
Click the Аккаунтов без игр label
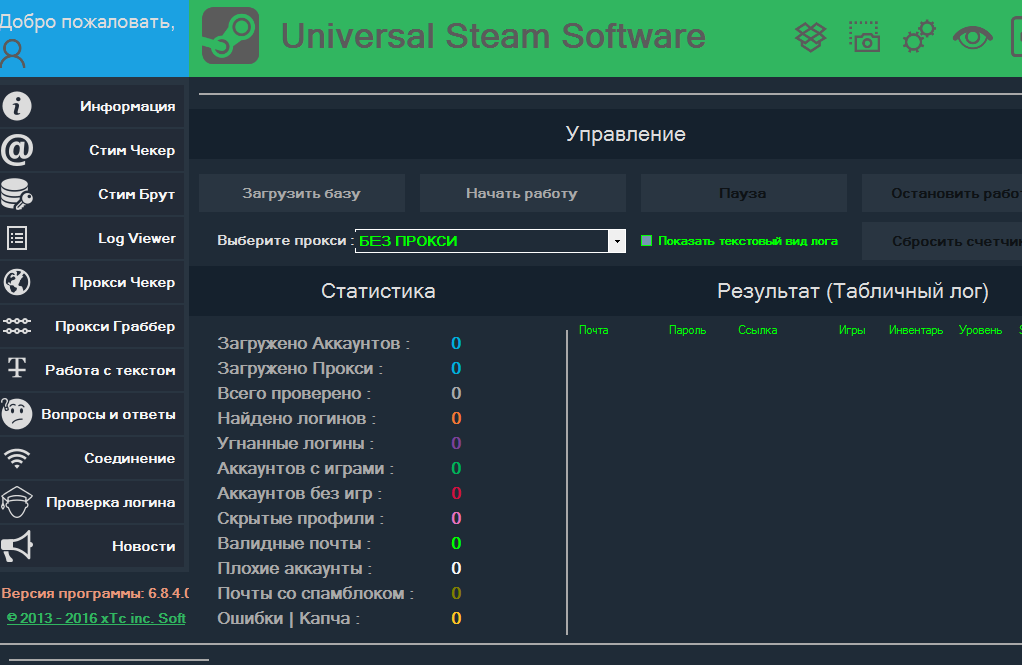point(299,493)
